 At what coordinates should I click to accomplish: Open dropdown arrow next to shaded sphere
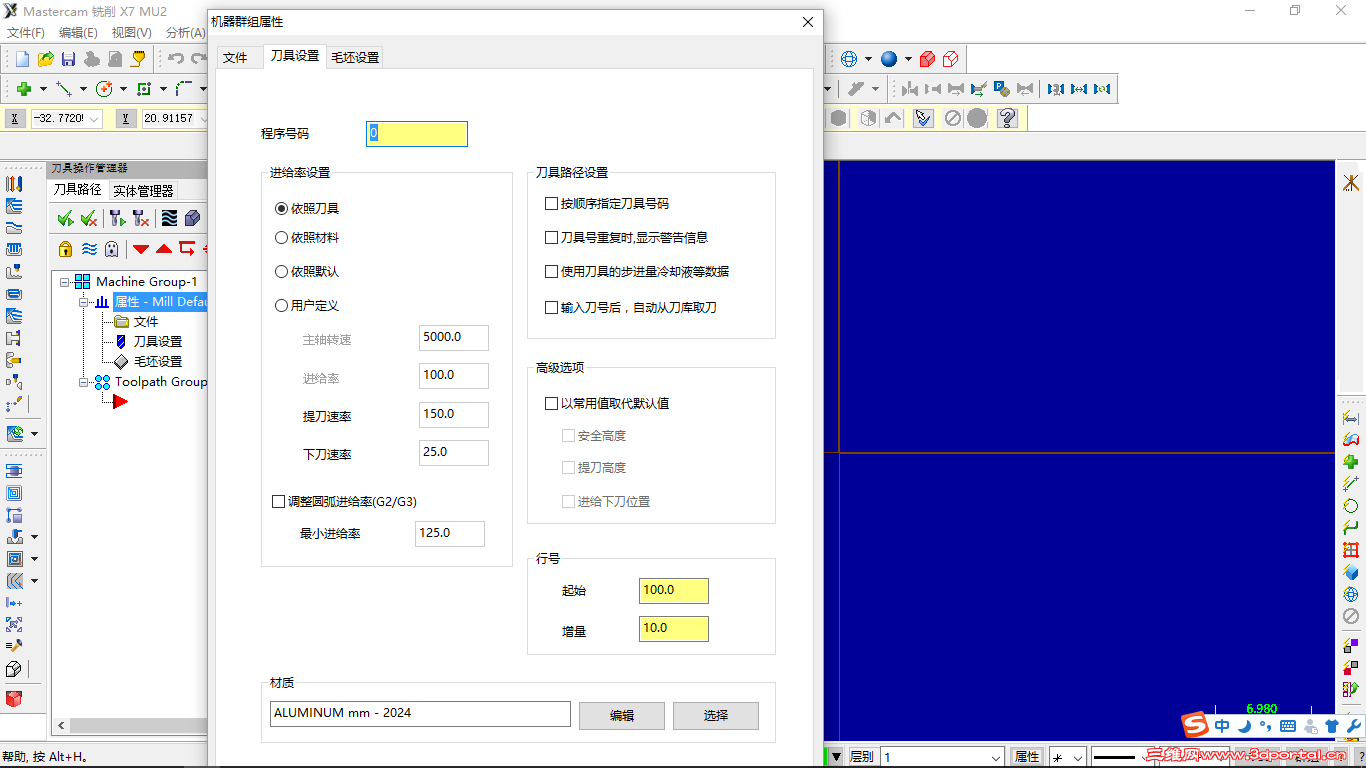pyautogui.click(x=908, y=59)
